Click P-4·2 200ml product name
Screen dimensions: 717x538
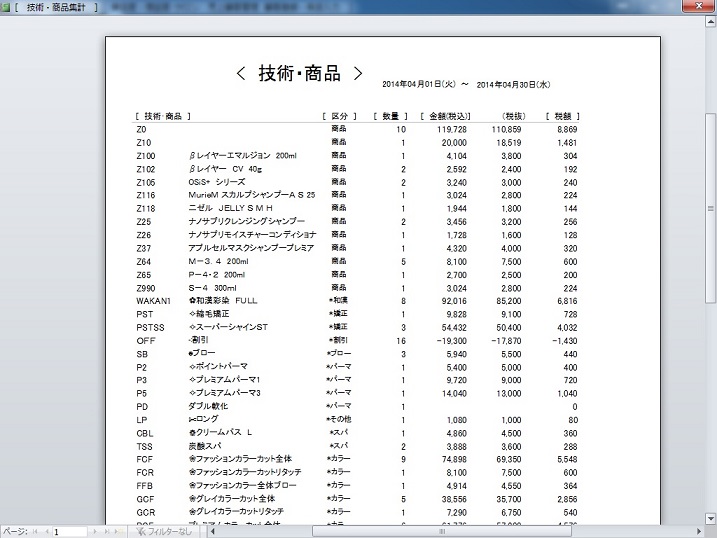point(217,275)
